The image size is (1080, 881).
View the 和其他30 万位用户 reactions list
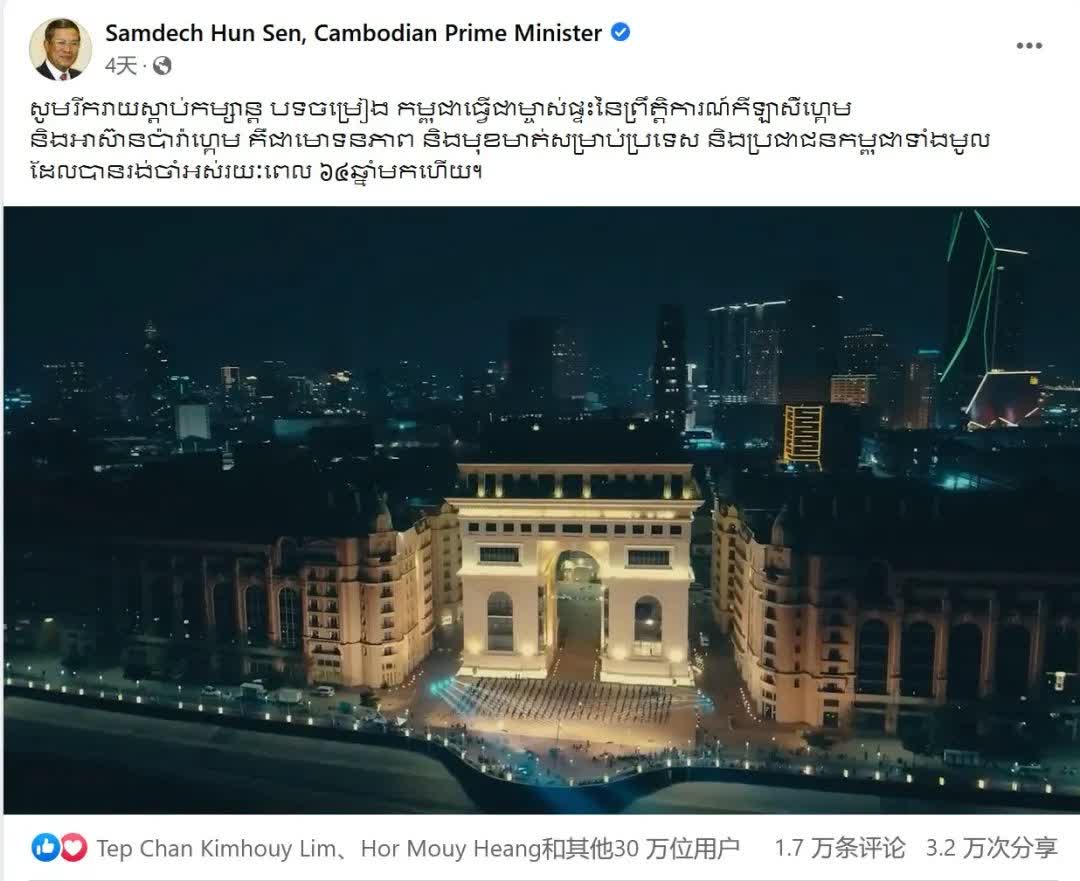641,848
